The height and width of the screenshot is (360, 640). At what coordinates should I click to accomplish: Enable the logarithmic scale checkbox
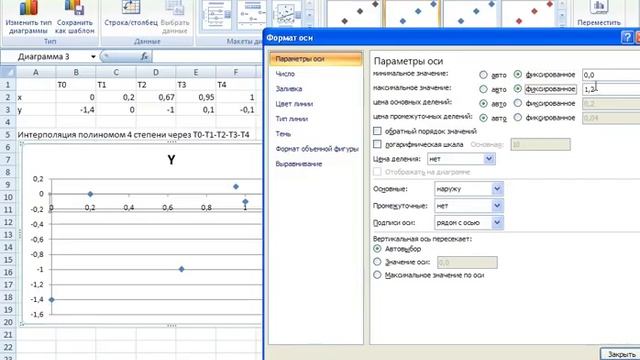click(x=378, y=144)
